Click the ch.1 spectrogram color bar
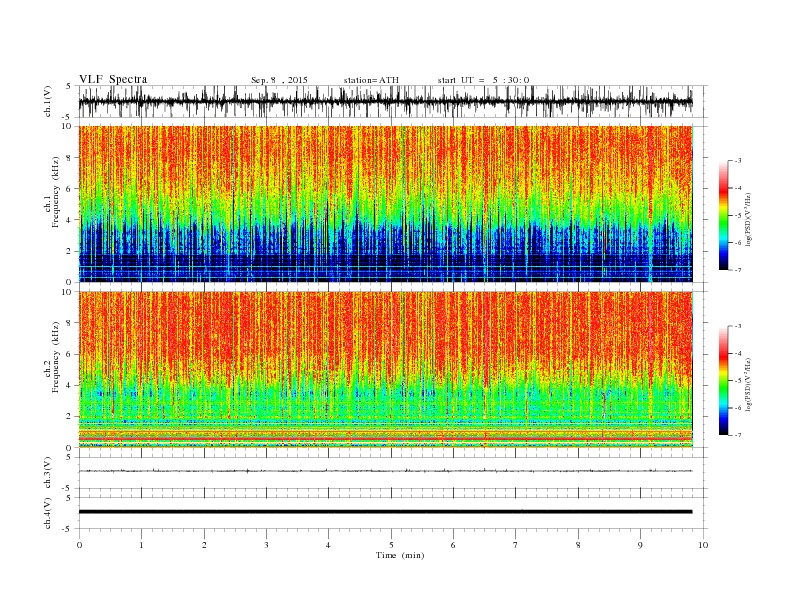This screenshot has width=792, height=612. [724, 216]
